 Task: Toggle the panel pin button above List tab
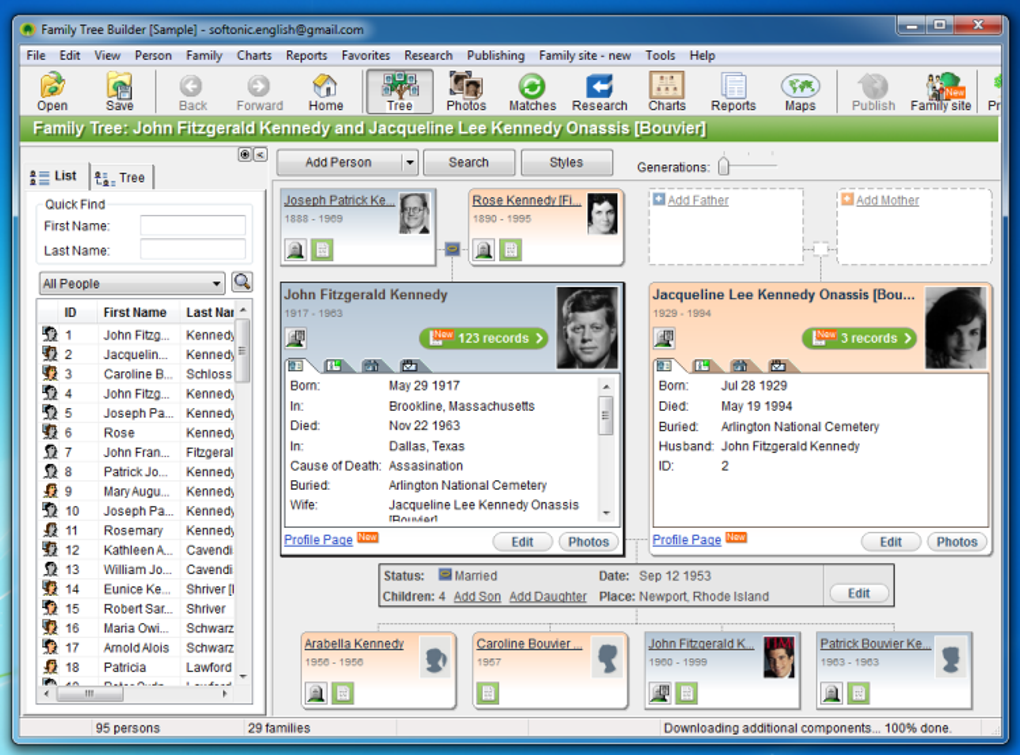coord(245,154)
